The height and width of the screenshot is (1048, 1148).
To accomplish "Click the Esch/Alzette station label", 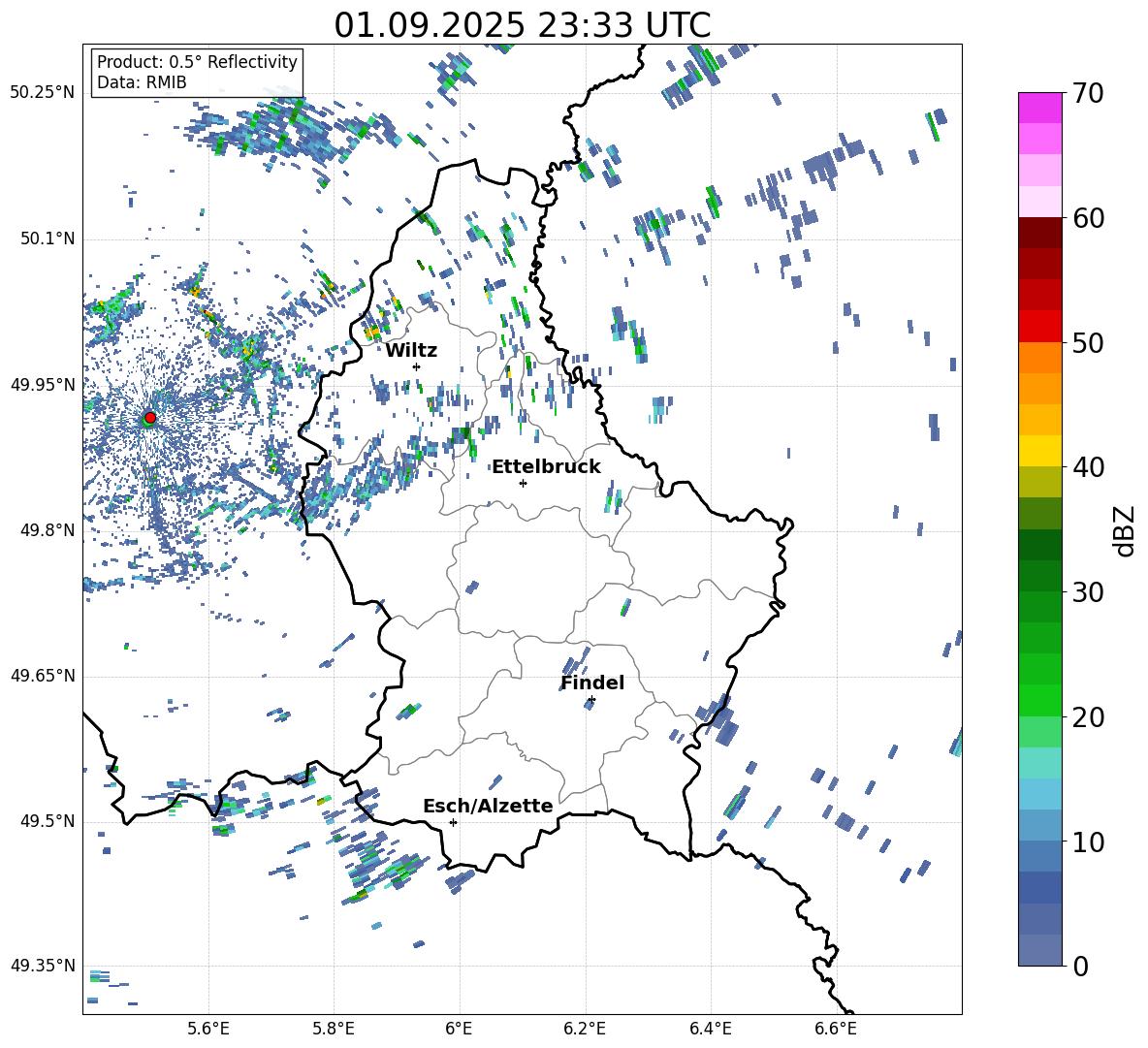I will [488, 806].
